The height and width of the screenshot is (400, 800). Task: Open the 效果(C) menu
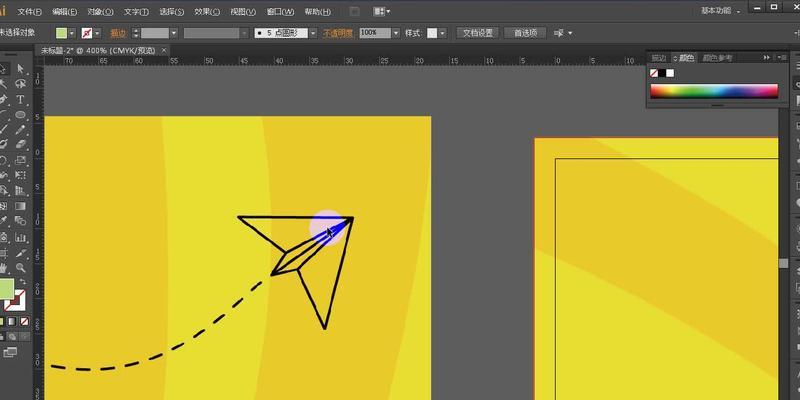(207, 11)
